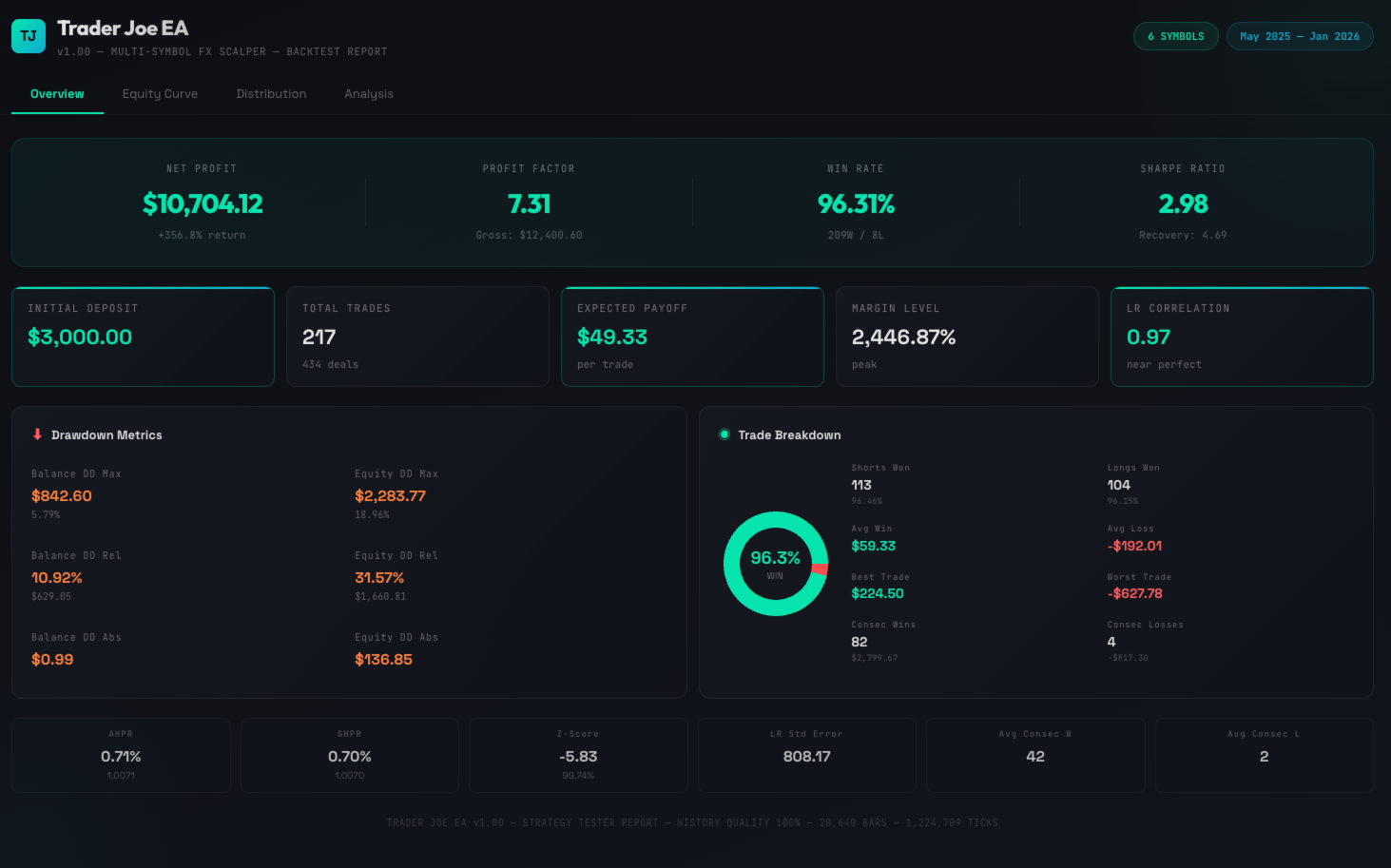1391x868 pixels.
Task: Select the Worst Trade value -$627.78
Action: click(x=1134, y=593)
